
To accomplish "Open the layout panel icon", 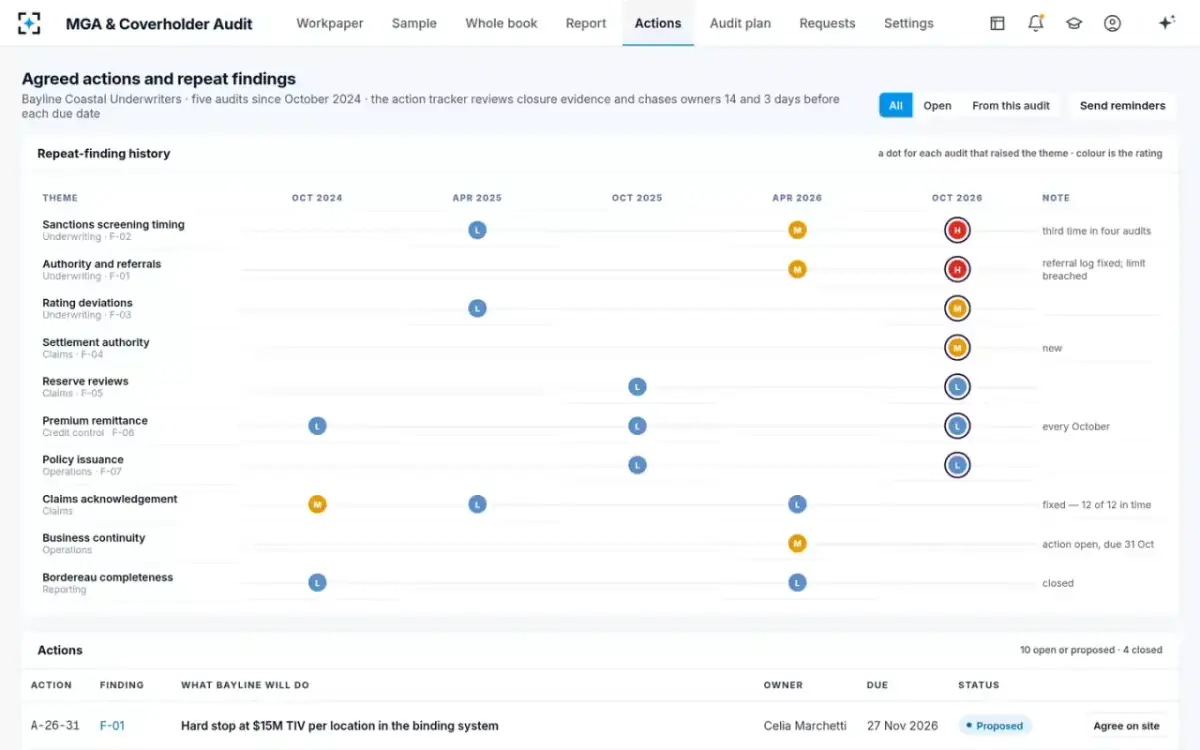I will (x=997, y=23).
